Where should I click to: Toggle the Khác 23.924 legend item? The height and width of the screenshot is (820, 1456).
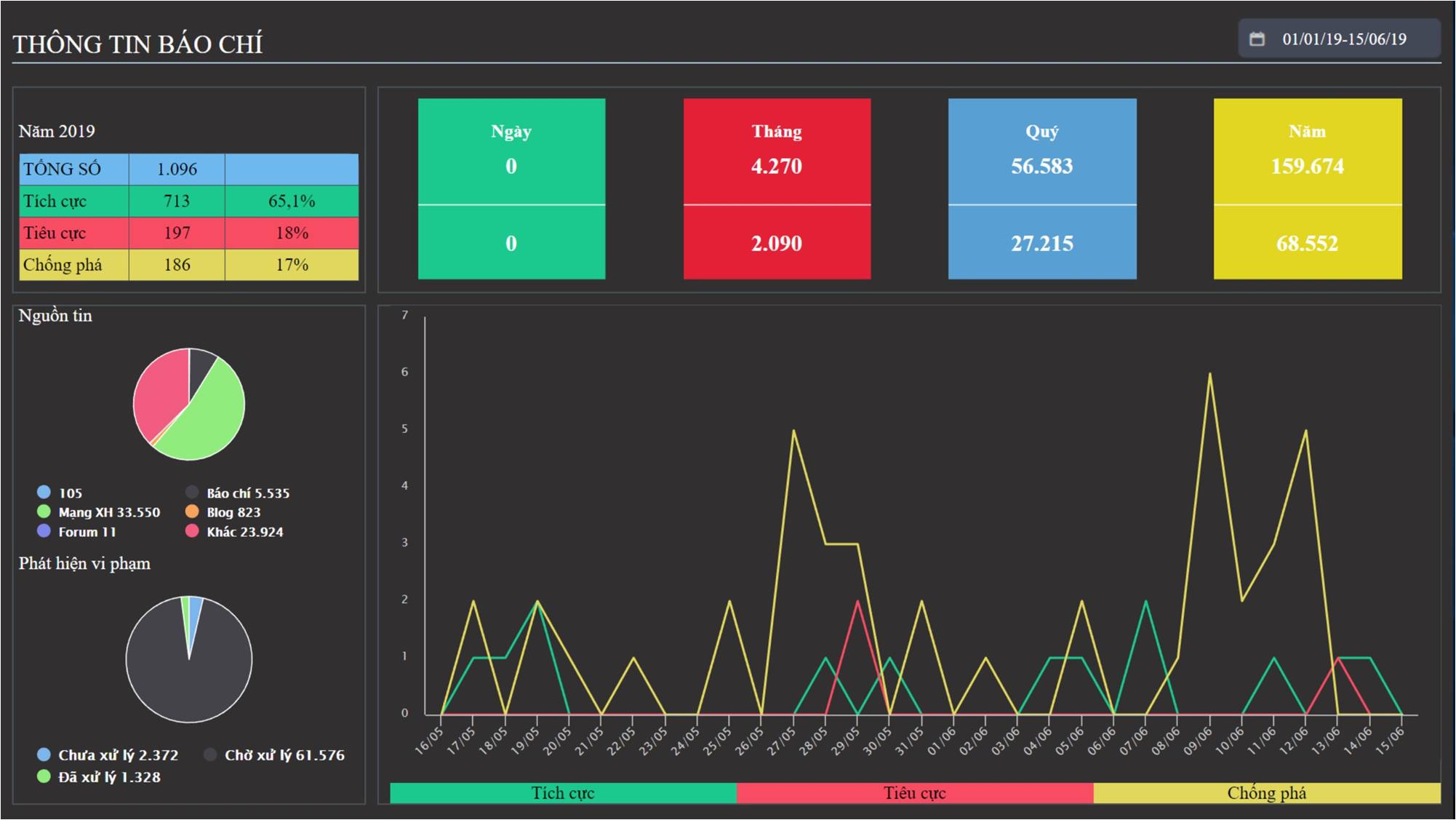(x=244, y=532)
